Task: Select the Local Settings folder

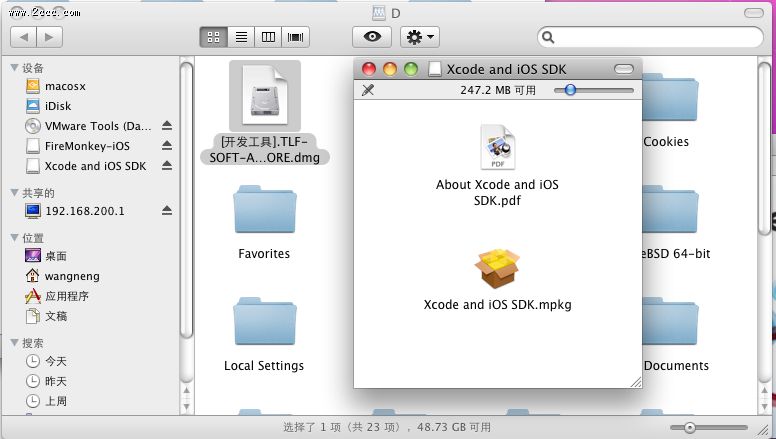Action: tap(265, 335)
